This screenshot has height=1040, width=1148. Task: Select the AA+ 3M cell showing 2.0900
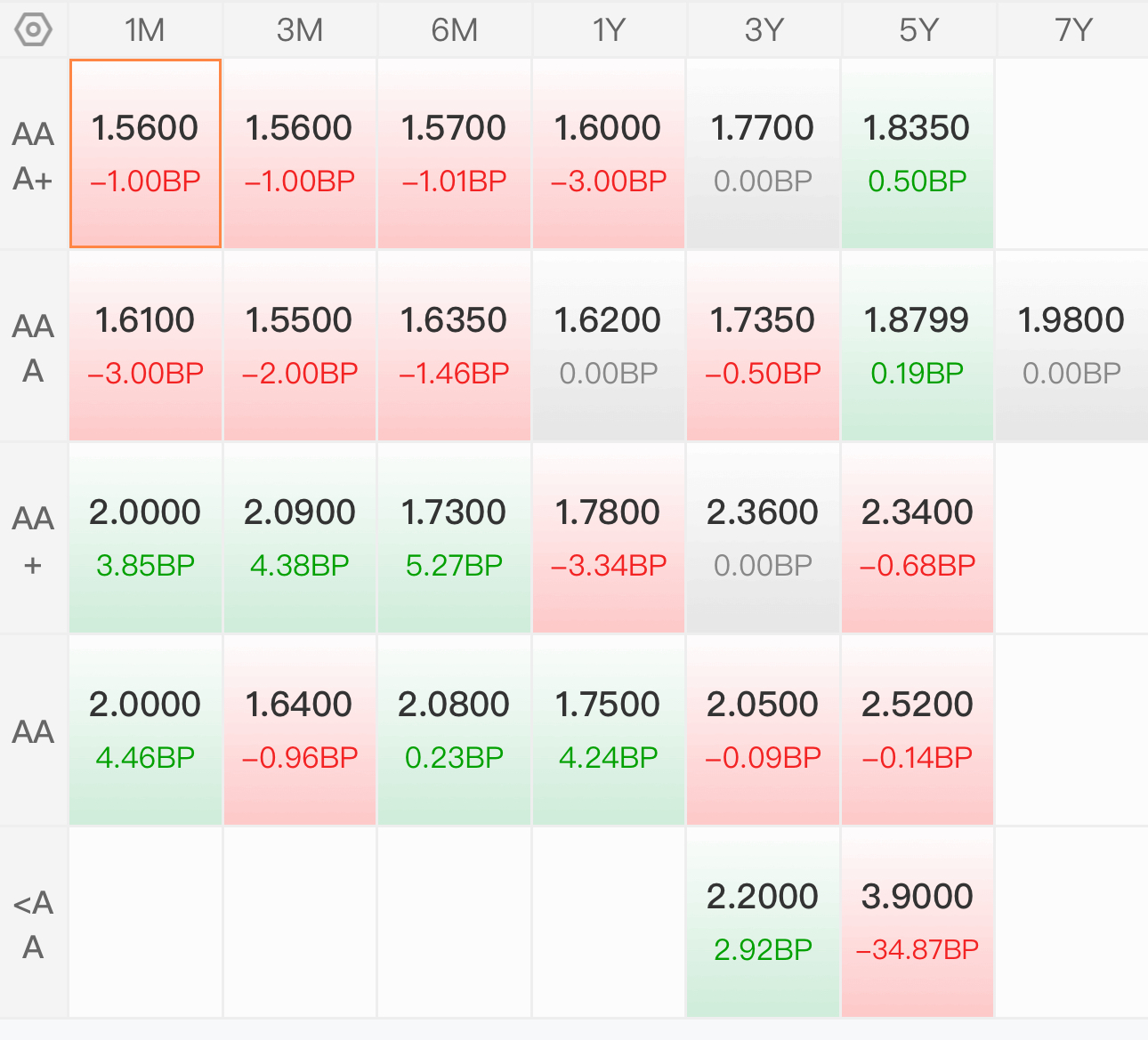(300, 538)
